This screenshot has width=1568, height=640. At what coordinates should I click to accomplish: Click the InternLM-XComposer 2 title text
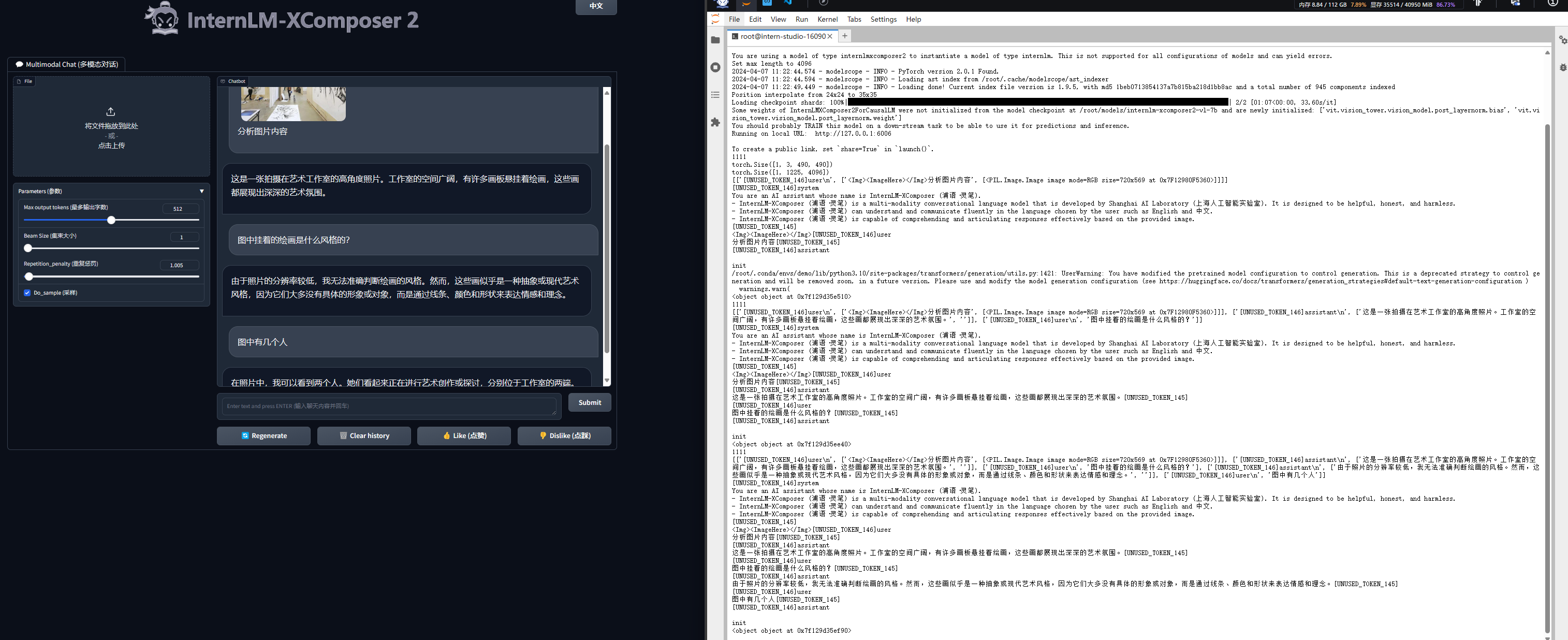[x=302, y=20]
